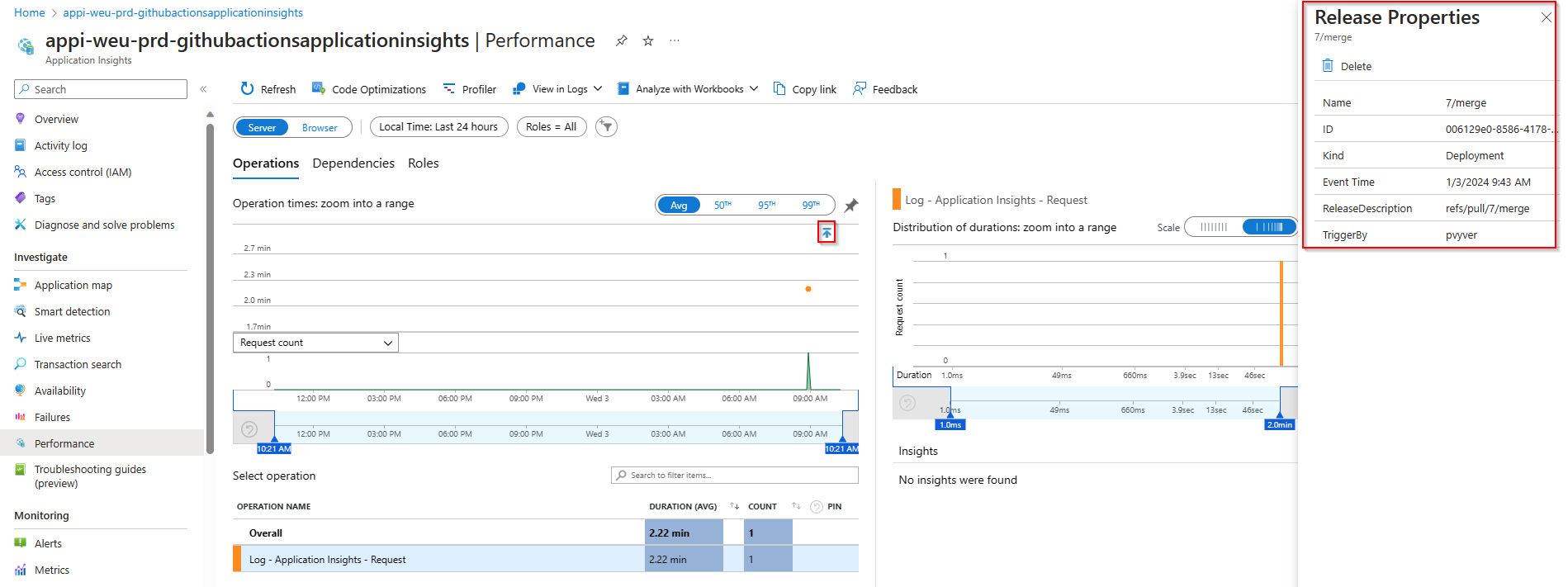Viewport: 1568px width, 587px height.
Task: Open Diagnose and solve problems
Action: [104, 225]
